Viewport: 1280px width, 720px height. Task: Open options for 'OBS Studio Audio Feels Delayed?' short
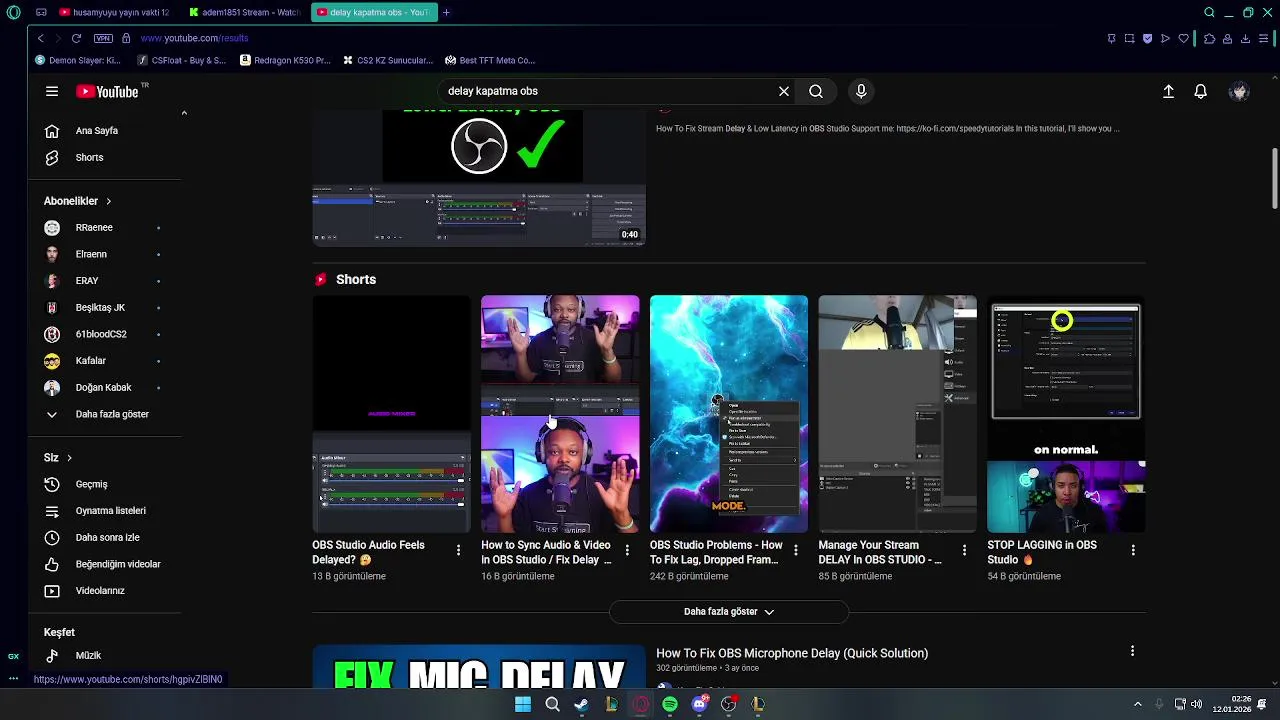(458, 550)
